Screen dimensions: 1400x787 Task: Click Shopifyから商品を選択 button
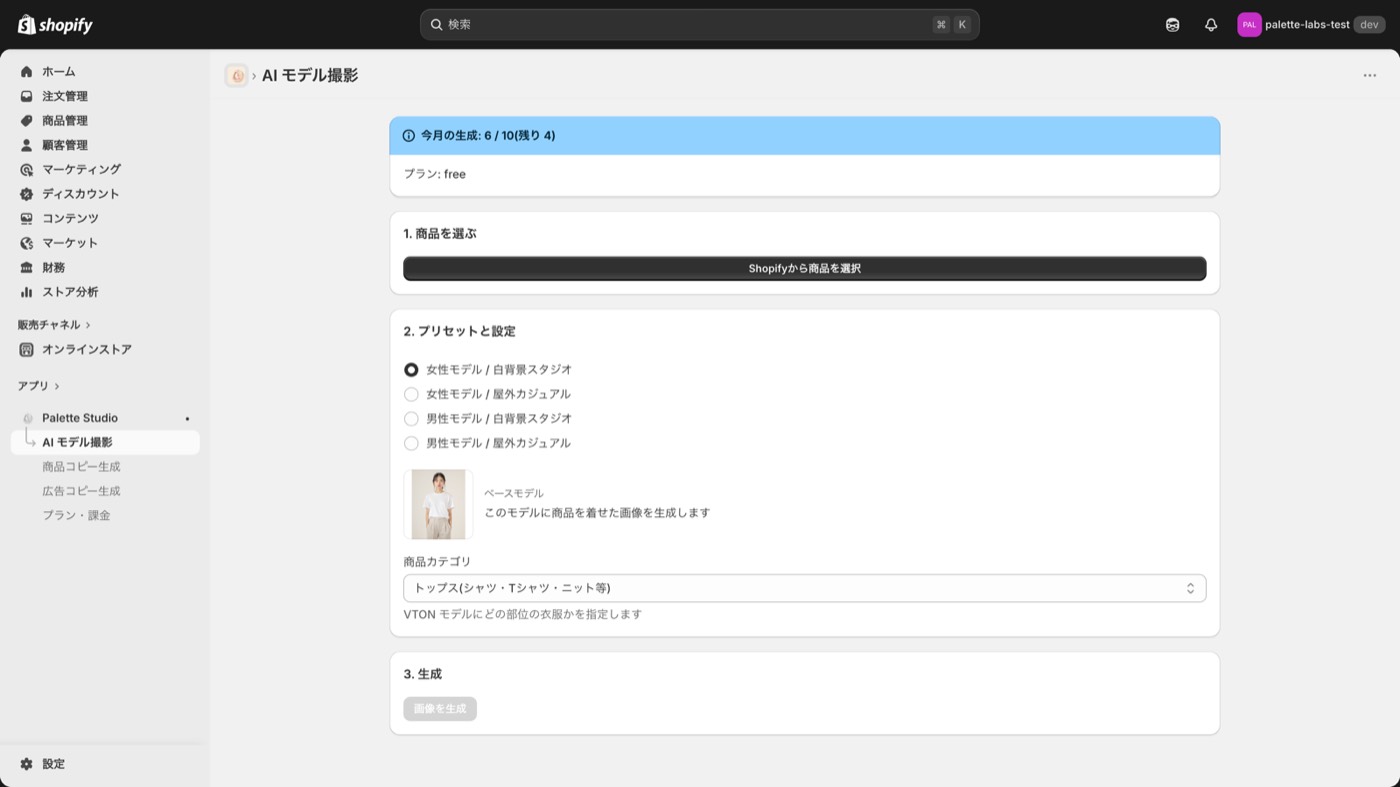click(x=804, y=269)
